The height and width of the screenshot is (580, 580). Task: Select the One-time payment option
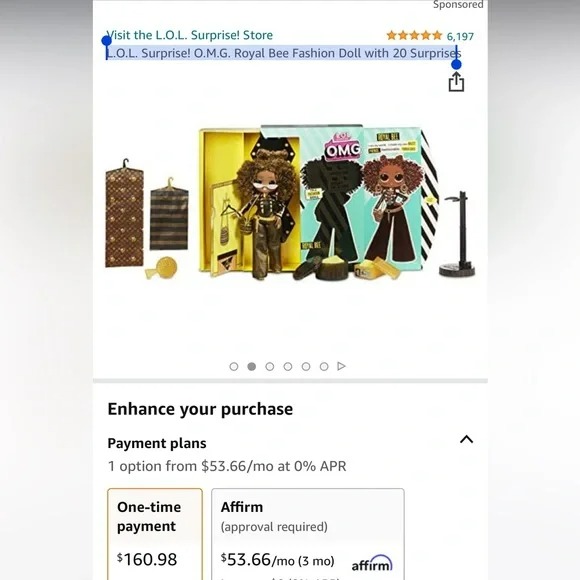(155, 534)
